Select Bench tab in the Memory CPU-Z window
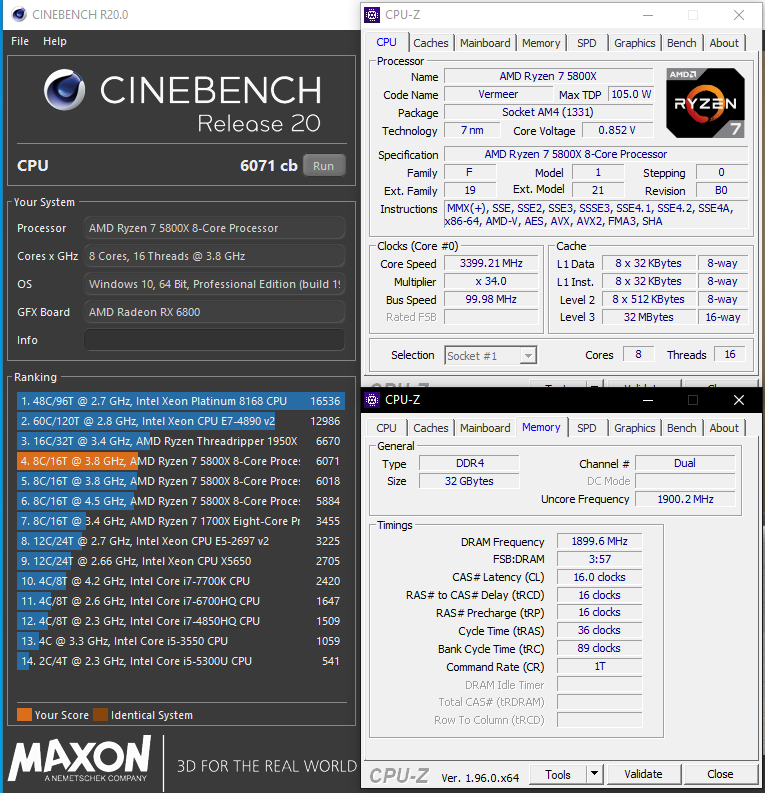Screen dimensions: 765x793 pyautogui.click(x=681, y=428)
